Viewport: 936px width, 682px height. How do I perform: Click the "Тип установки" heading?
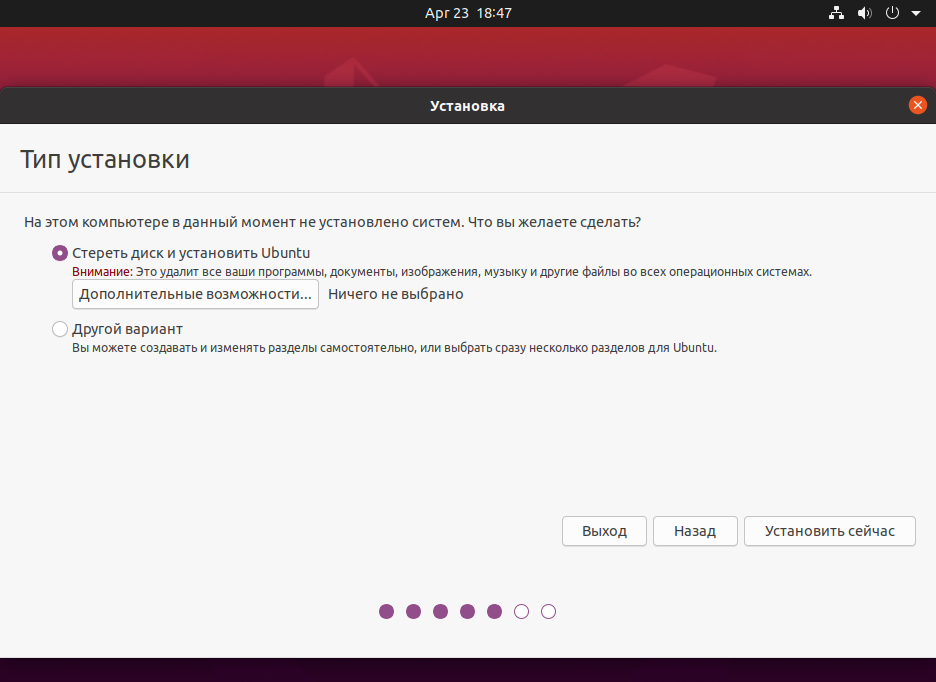[105, 159]
